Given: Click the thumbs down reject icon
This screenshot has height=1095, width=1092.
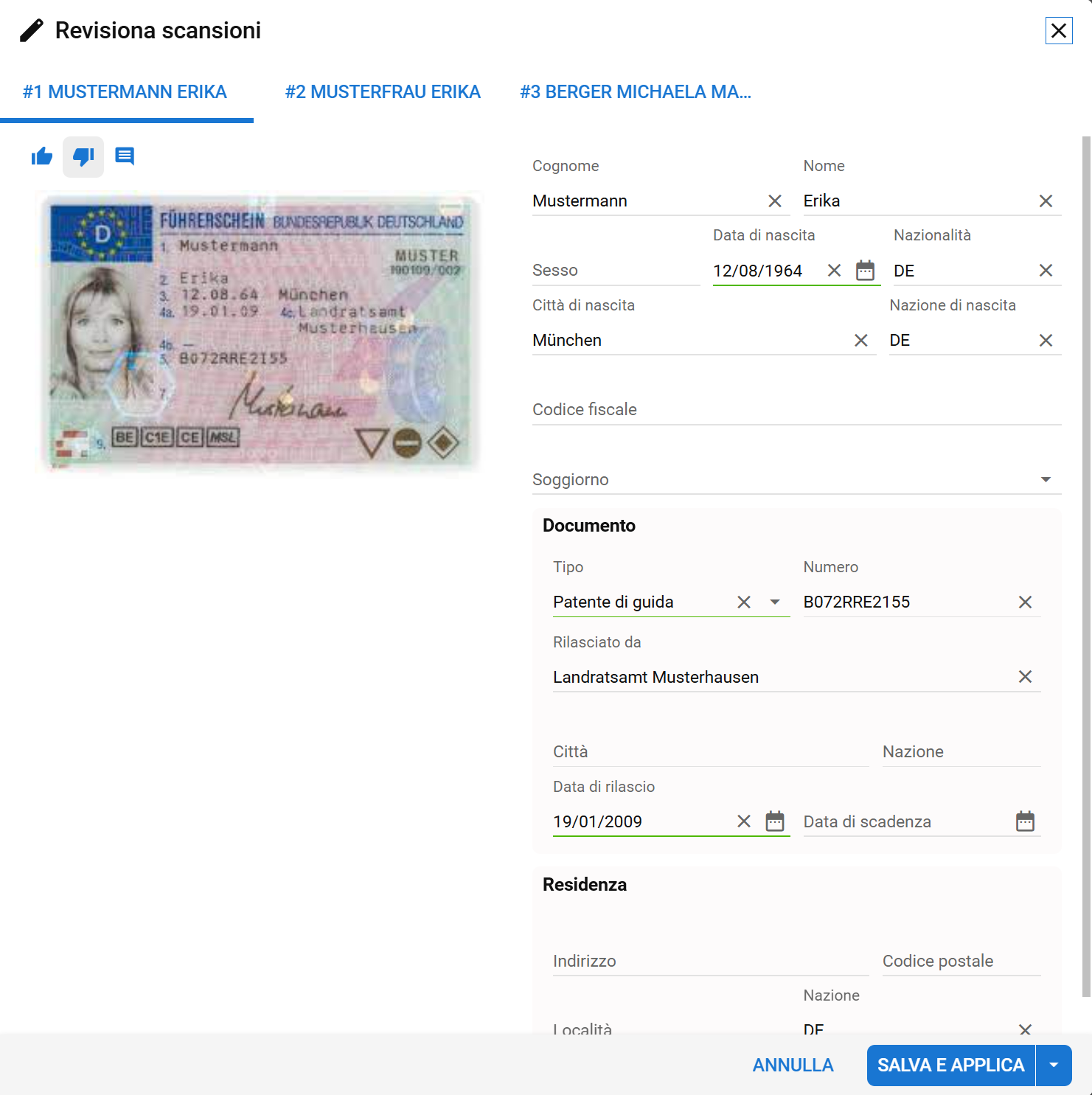Looking at the screenshot, I should pyautogui.click(x=83, y=156).
